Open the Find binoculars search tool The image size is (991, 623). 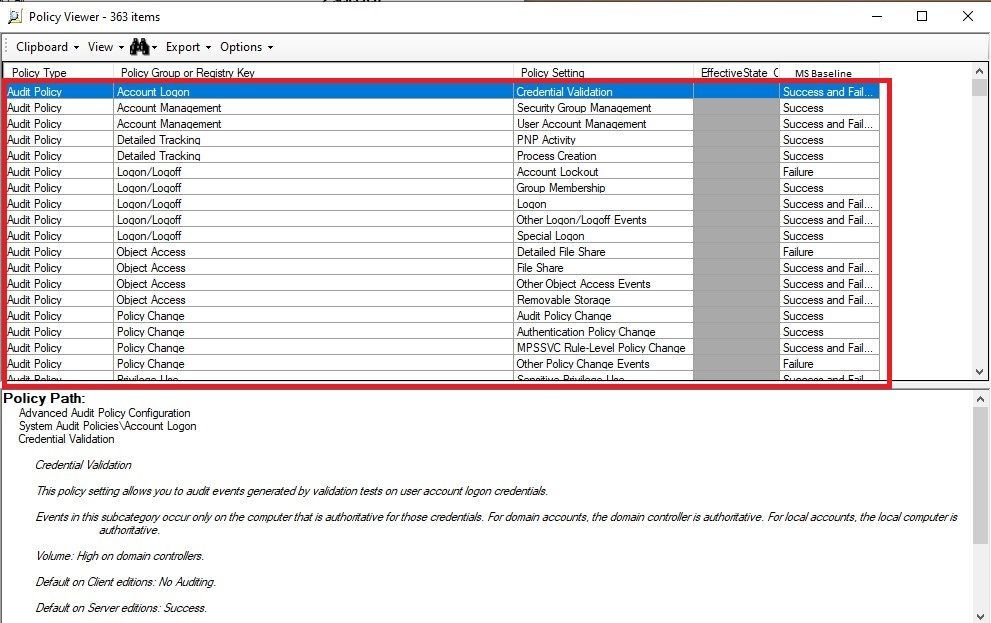pos(141,46)
